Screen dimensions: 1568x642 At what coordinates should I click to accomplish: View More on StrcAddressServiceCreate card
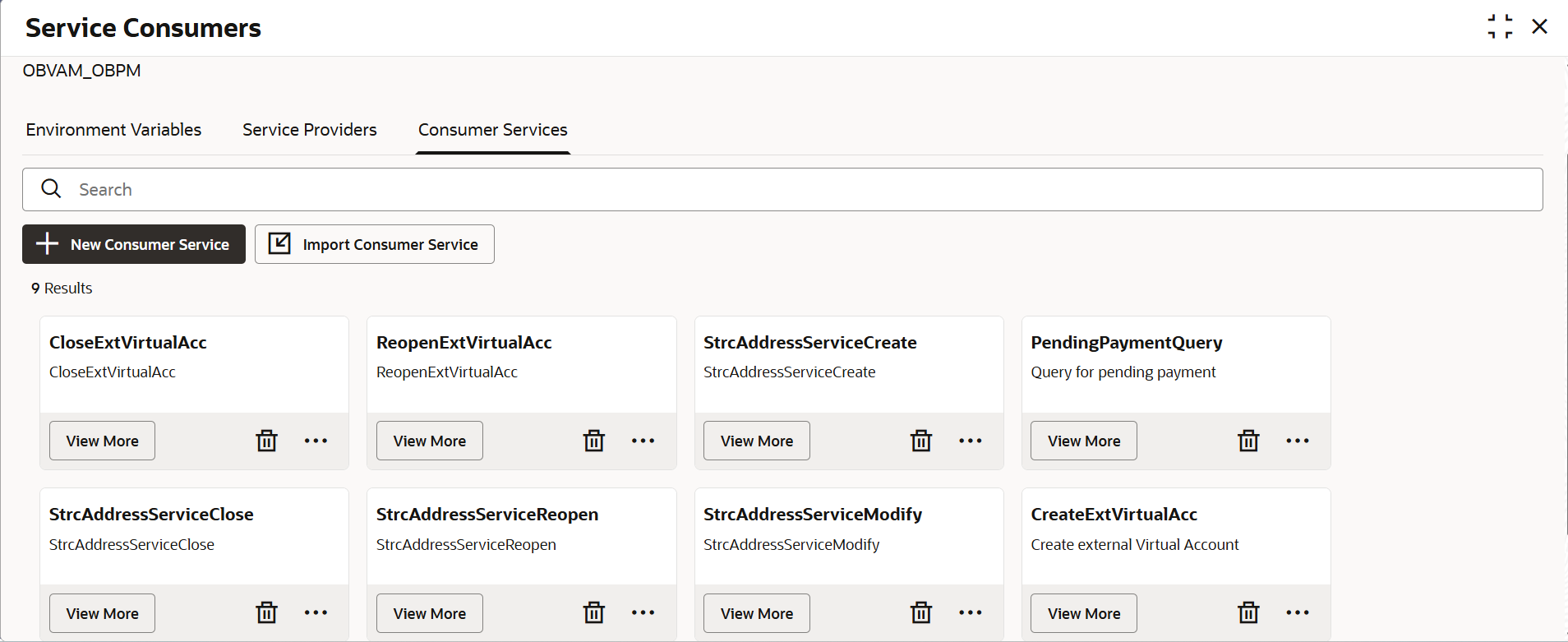tap(757, 441)
